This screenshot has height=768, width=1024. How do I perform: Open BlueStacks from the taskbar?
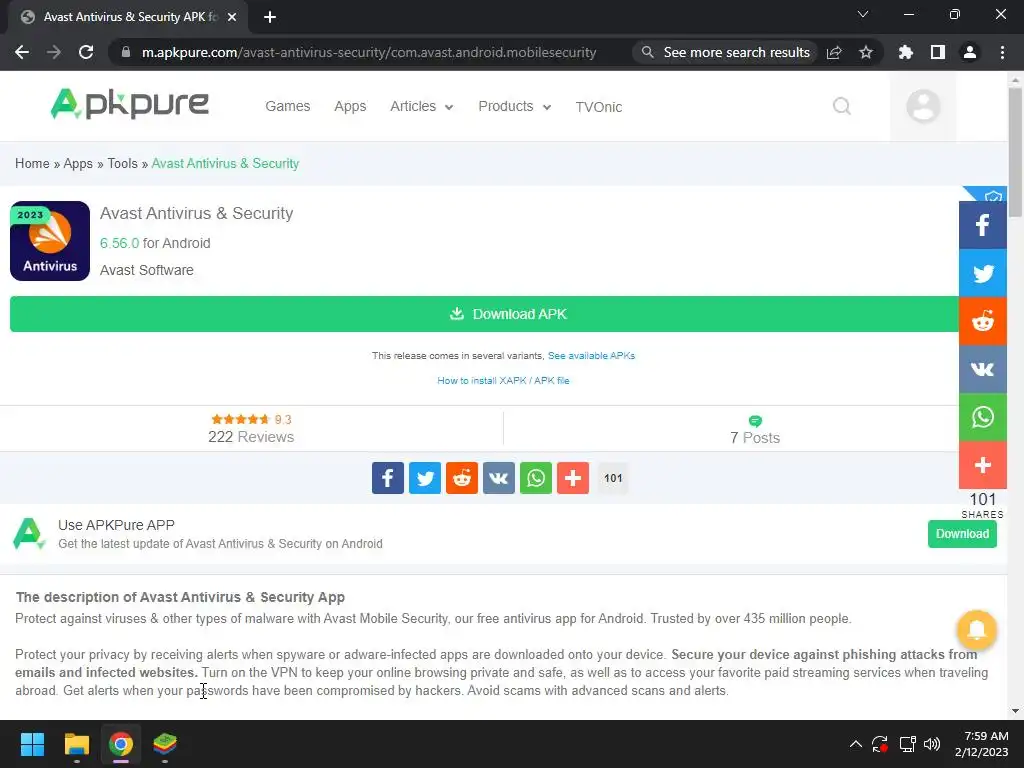[x=165, y=744]
